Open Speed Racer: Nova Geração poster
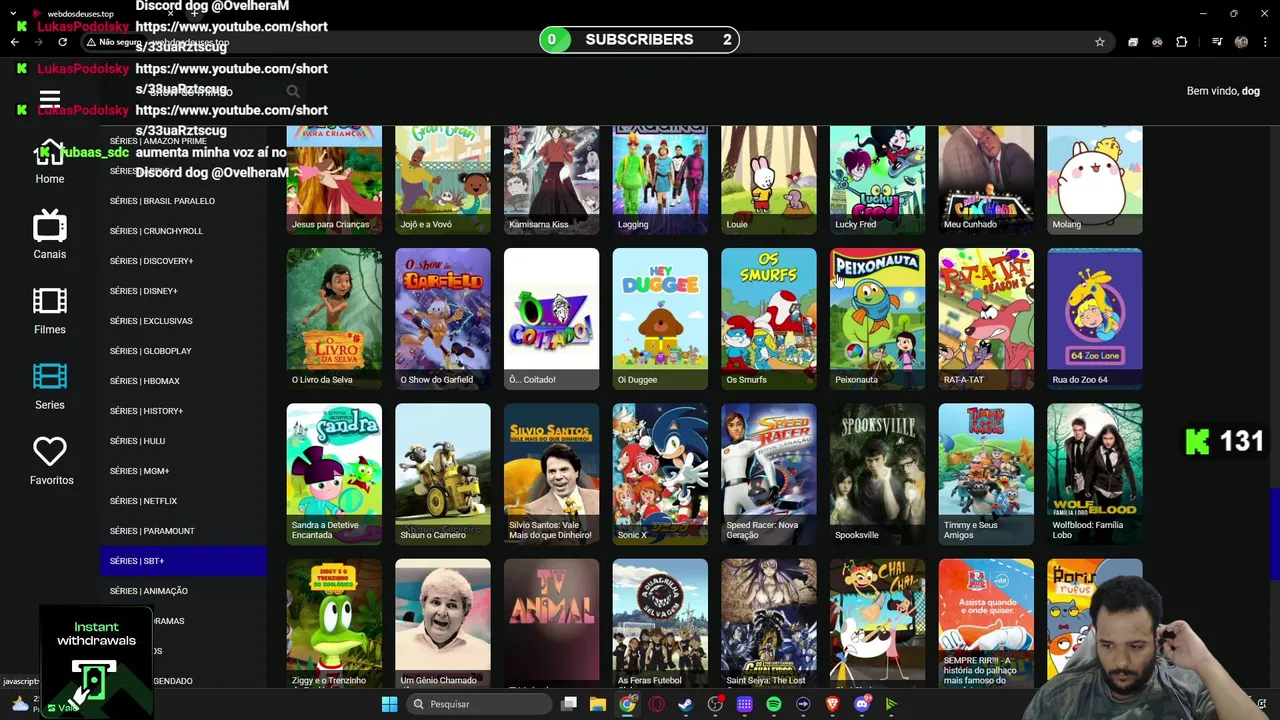 769,474
